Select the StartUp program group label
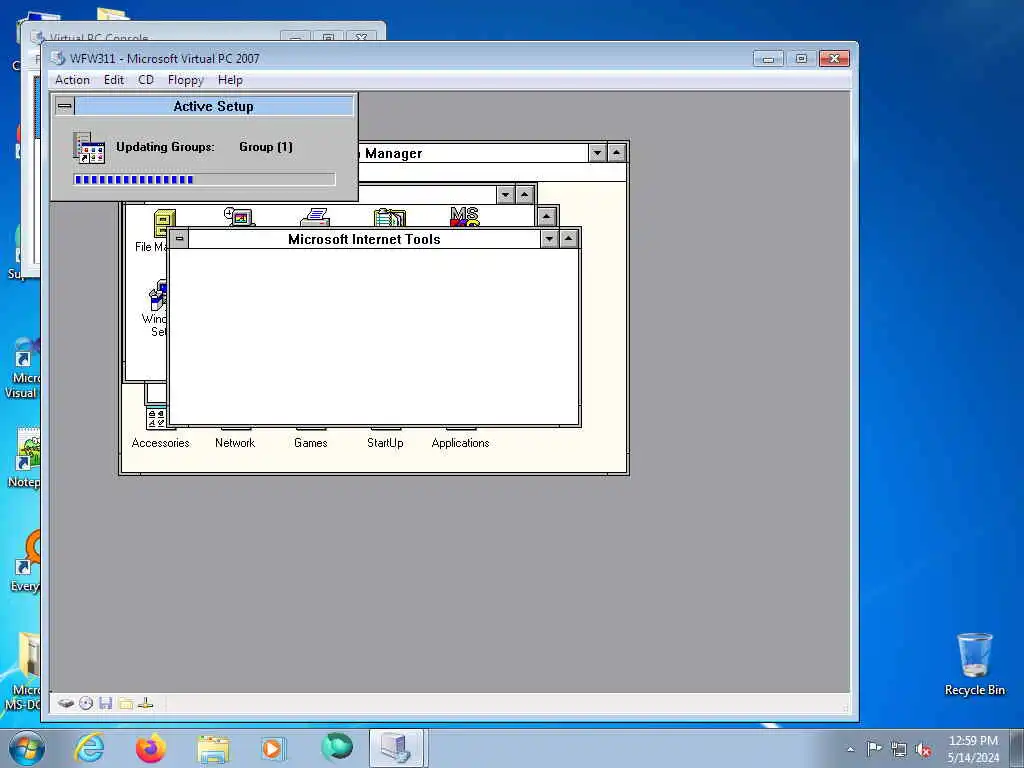Image resolution: width=1024 pixels, height=768 pixels. (x=385, y=443)
